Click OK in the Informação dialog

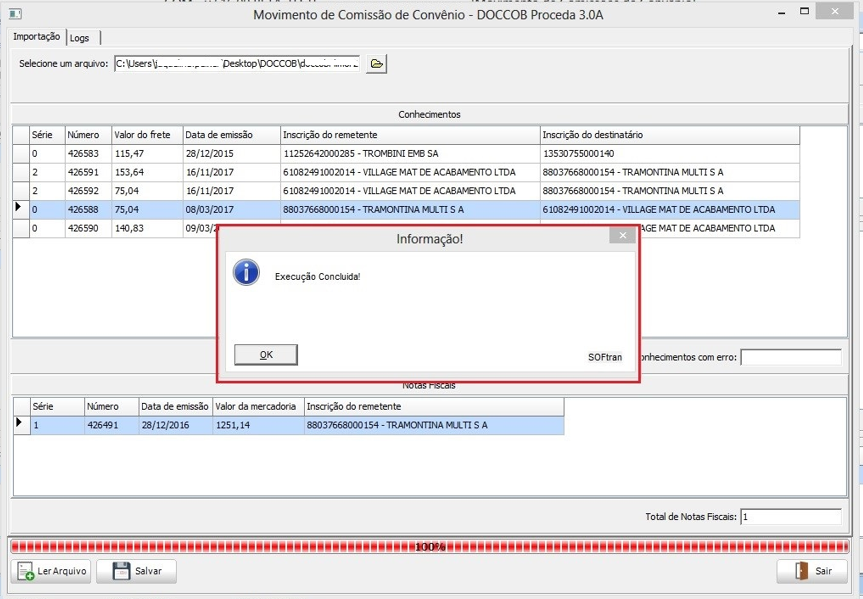[x=266, y=355]
